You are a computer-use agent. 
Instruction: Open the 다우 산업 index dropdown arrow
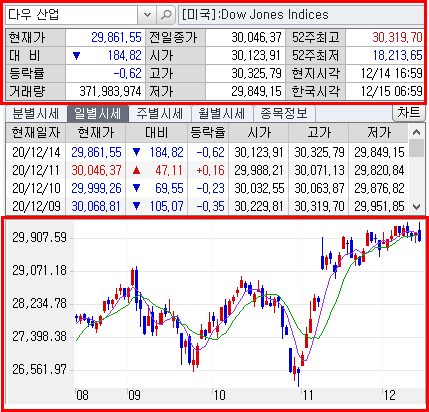147,15
